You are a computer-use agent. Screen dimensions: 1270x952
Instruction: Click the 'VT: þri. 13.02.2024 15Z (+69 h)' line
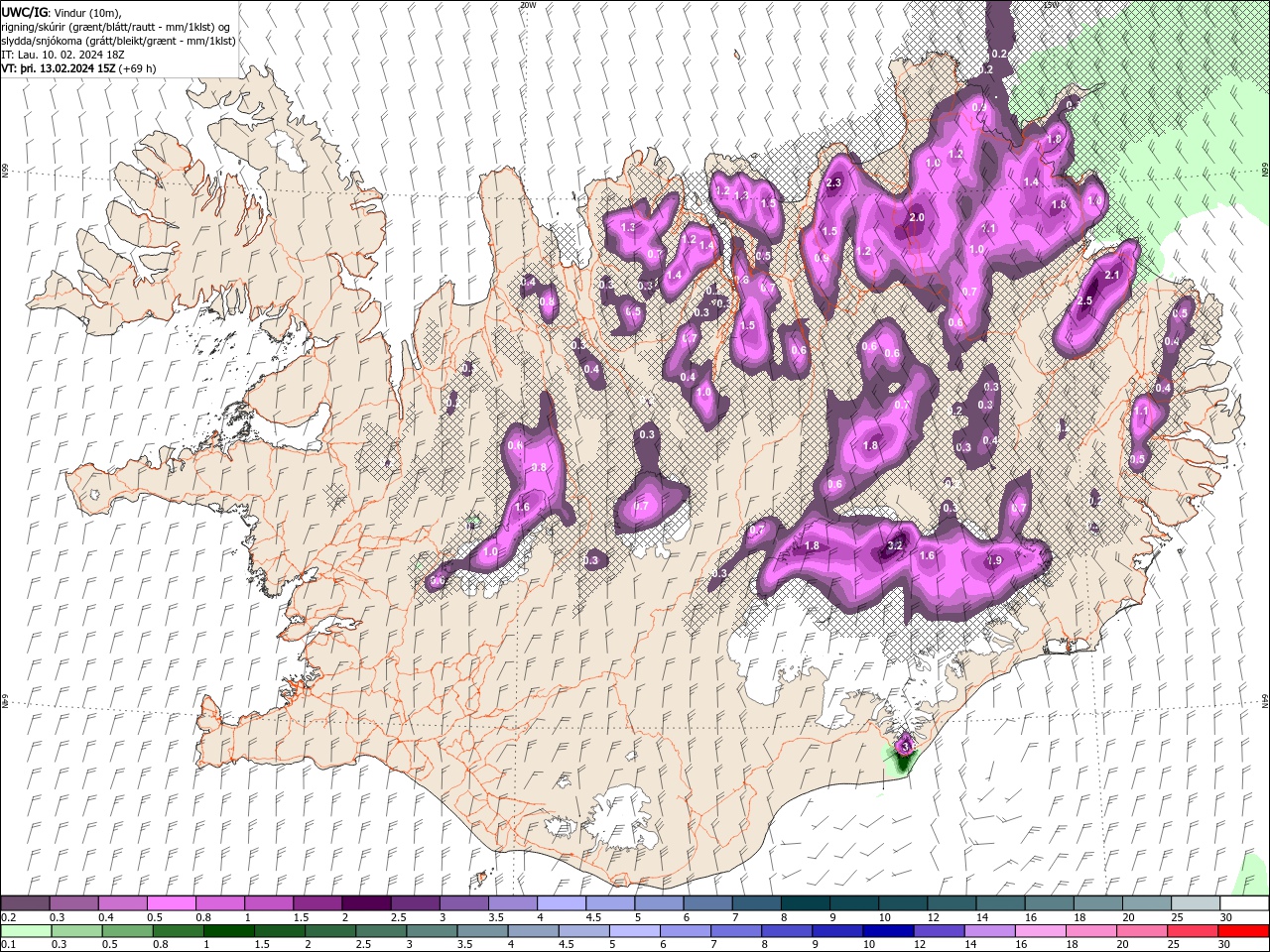(78, 68)
